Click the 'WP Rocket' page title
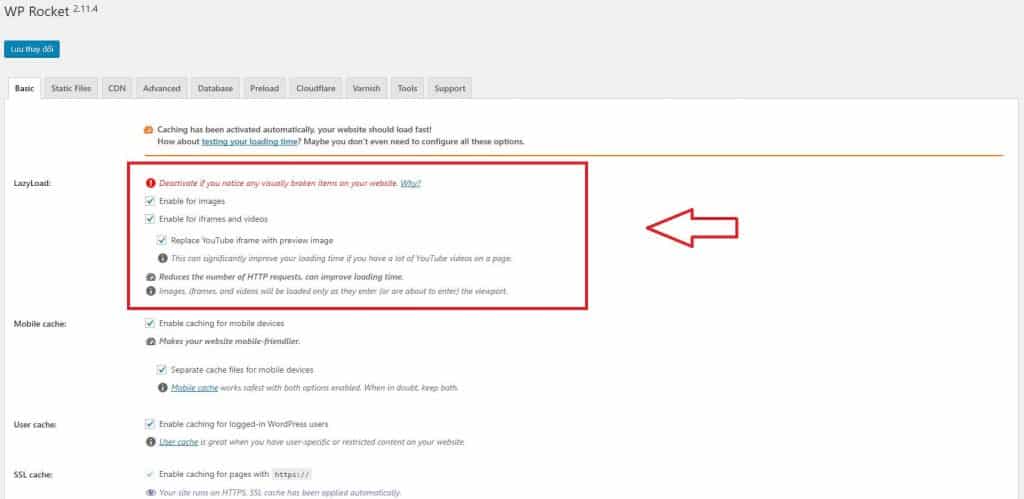1024x499 pixels. tap(37, 13)
